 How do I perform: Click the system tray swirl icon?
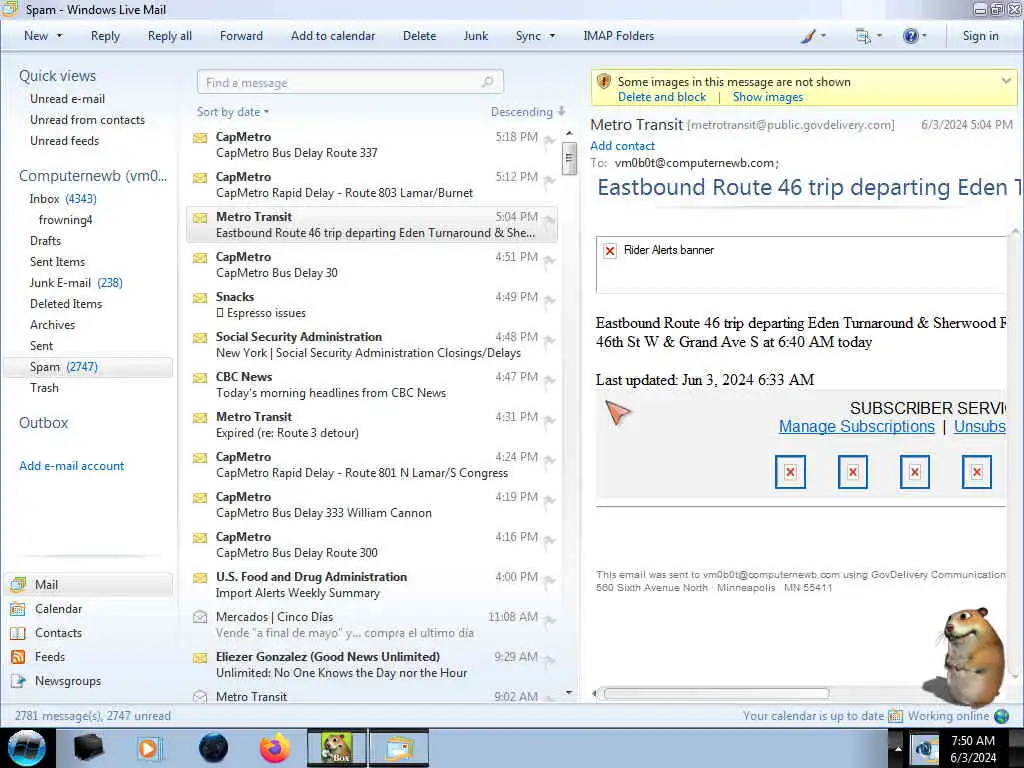tap(925, 748)
